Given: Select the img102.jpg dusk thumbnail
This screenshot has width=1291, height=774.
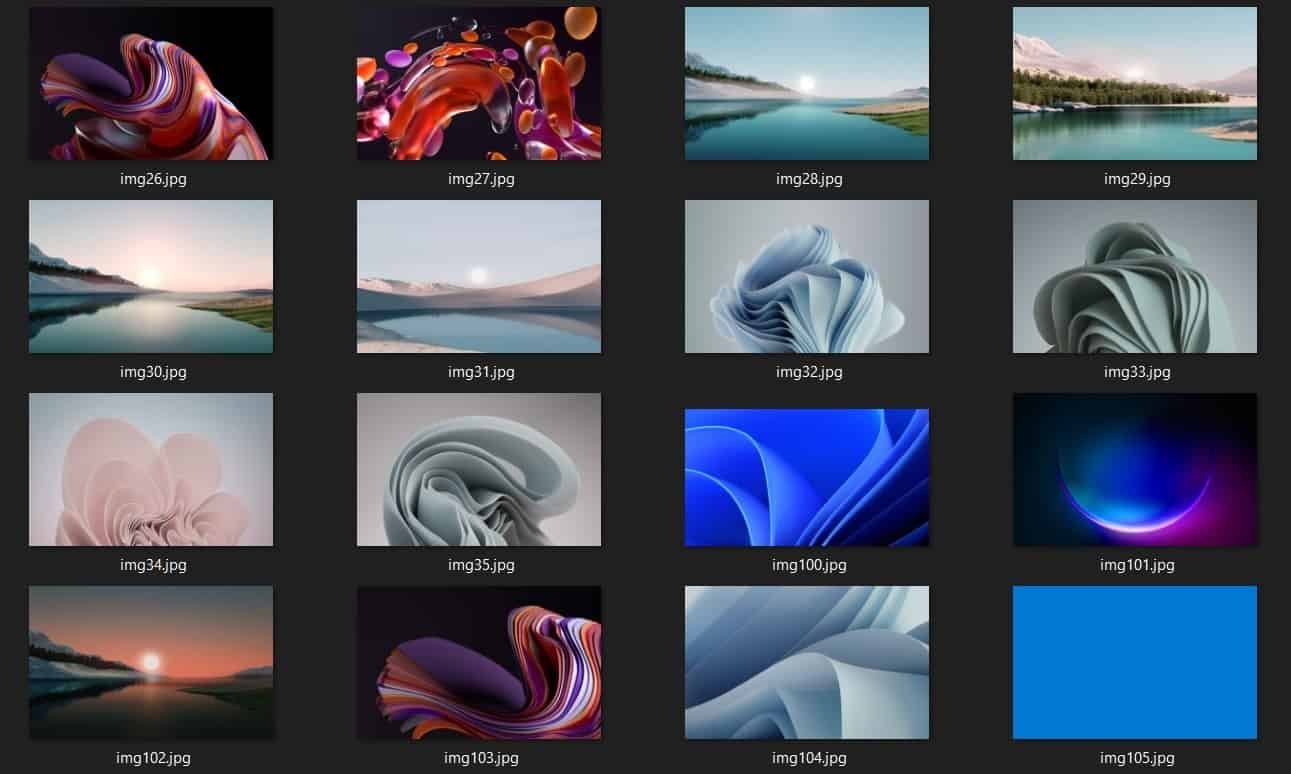Looking at the screenshot, I should click(151, 662).
